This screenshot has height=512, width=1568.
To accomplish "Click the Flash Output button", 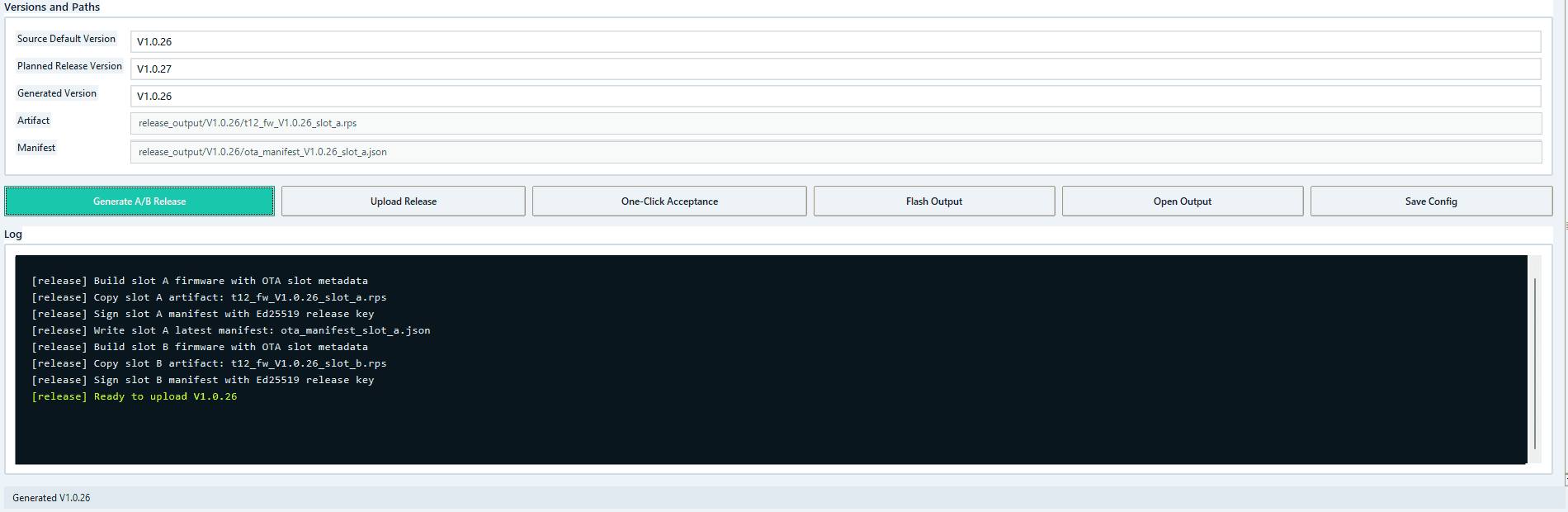I will (x=934, y=201).
